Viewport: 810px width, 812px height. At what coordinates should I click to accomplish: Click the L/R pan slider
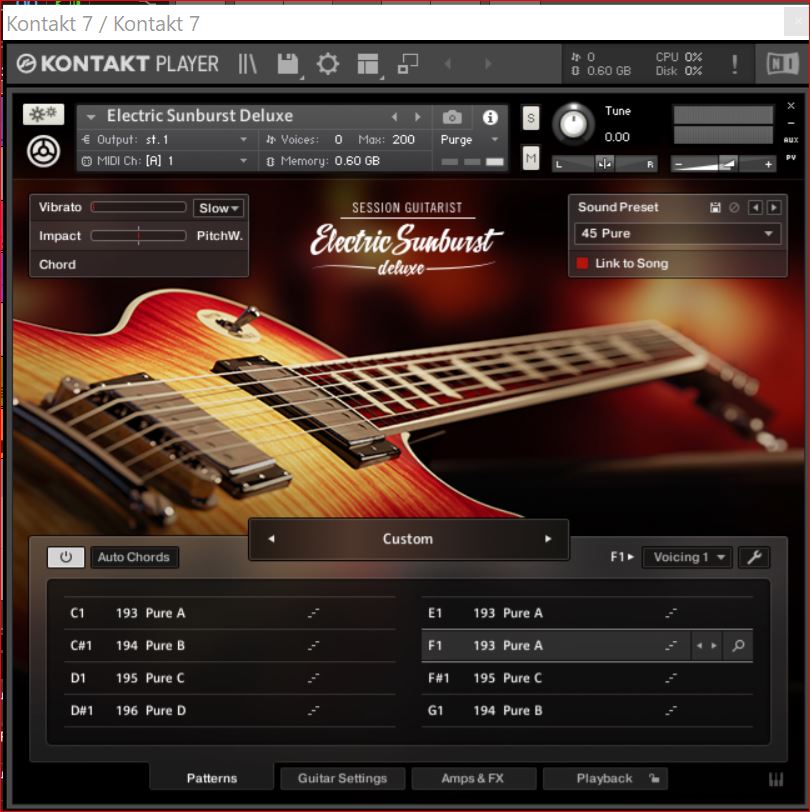[x=604, y=164]
